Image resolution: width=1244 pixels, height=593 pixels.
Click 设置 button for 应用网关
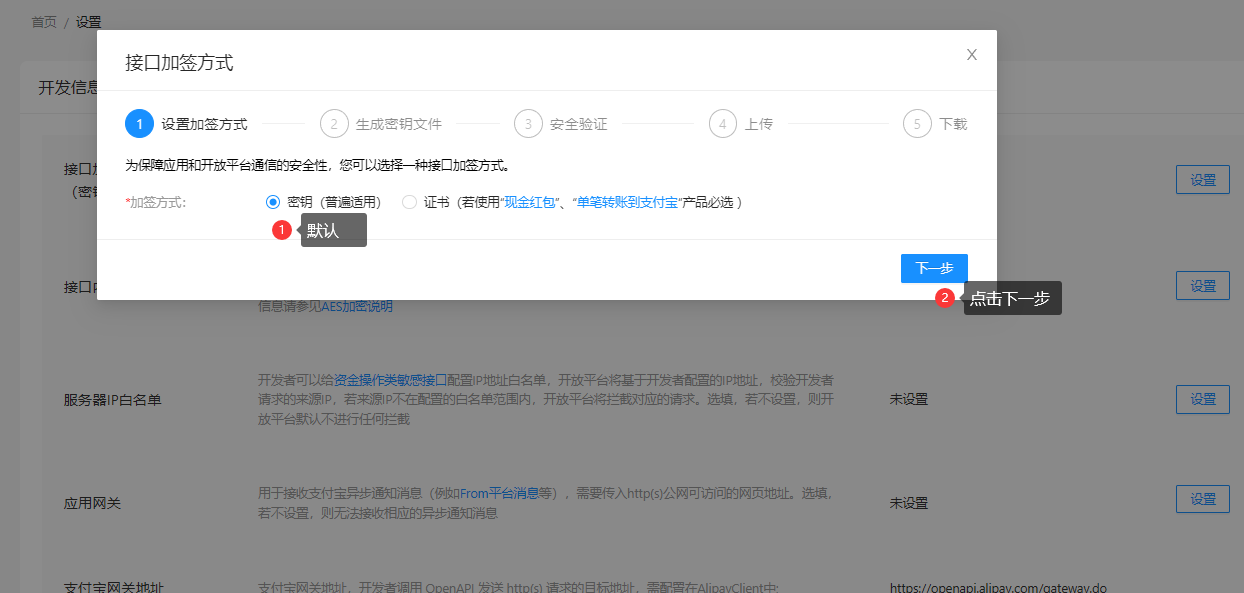(1202, 499)
